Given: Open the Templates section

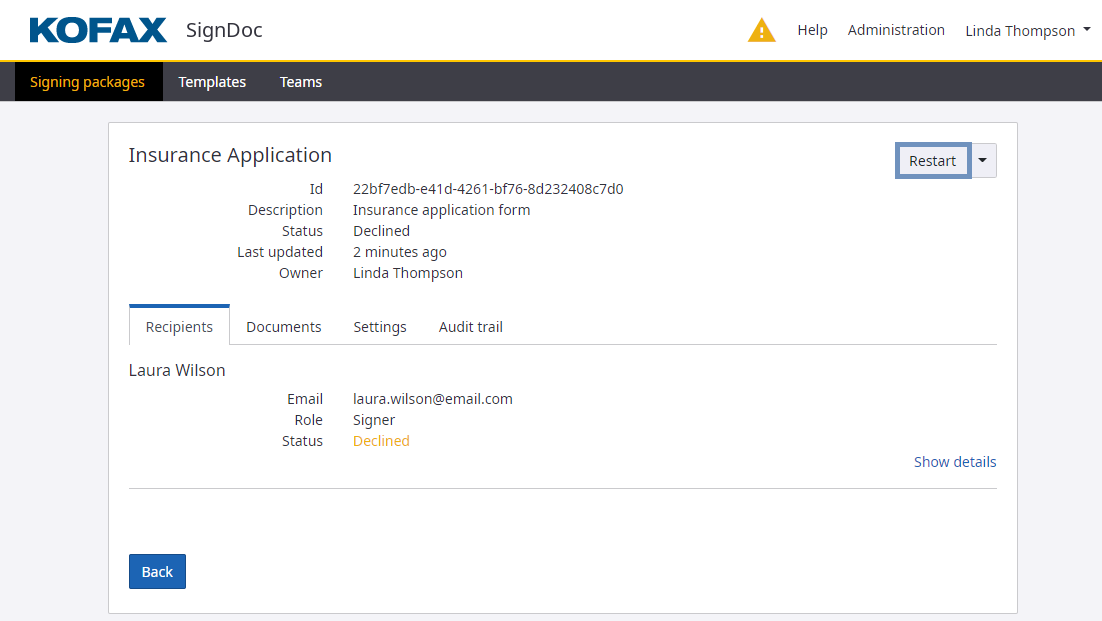Looking at the screenshot, I should [212, 82].
